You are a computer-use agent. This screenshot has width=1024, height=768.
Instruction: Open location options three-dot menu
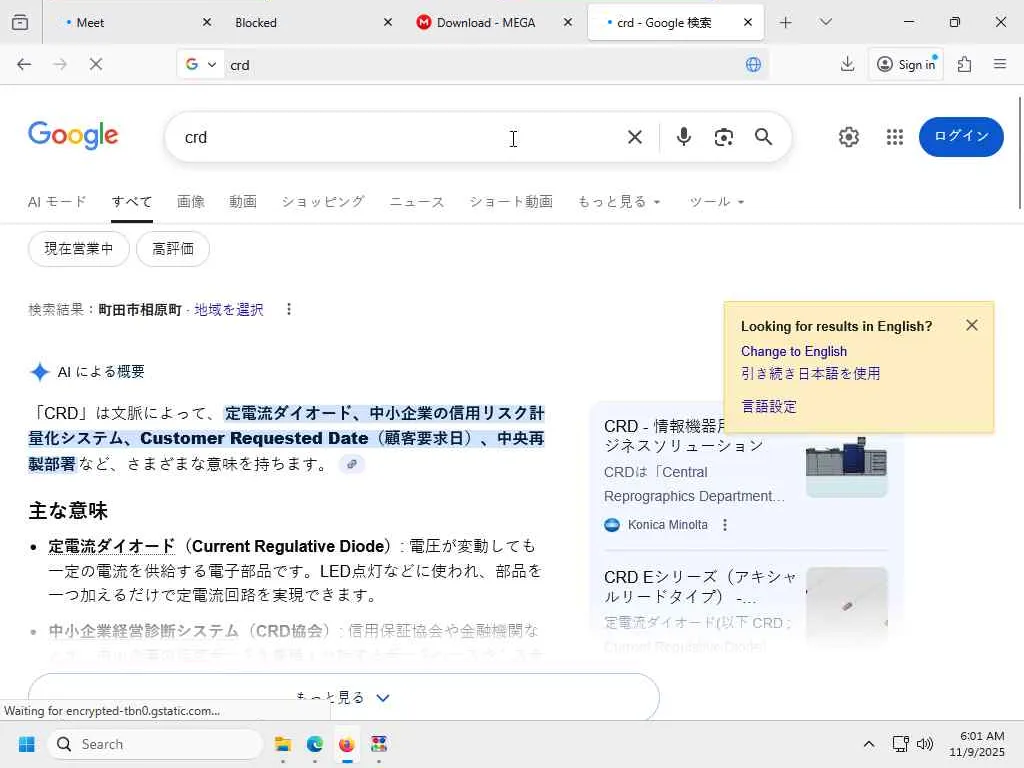click(x=289, y=310)
